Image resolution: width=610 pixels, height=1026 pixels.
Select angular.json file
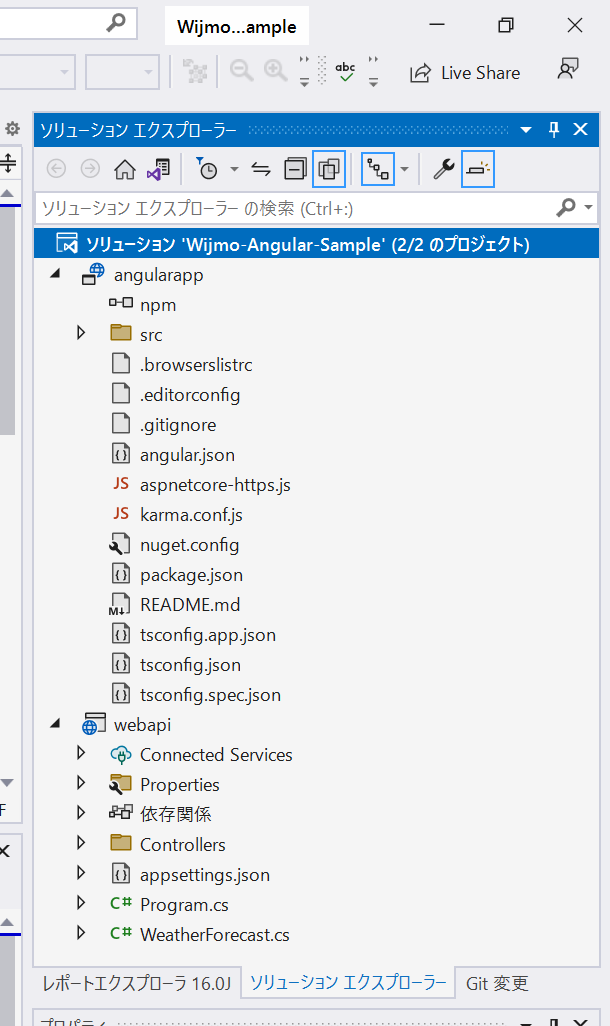point(187,455)
